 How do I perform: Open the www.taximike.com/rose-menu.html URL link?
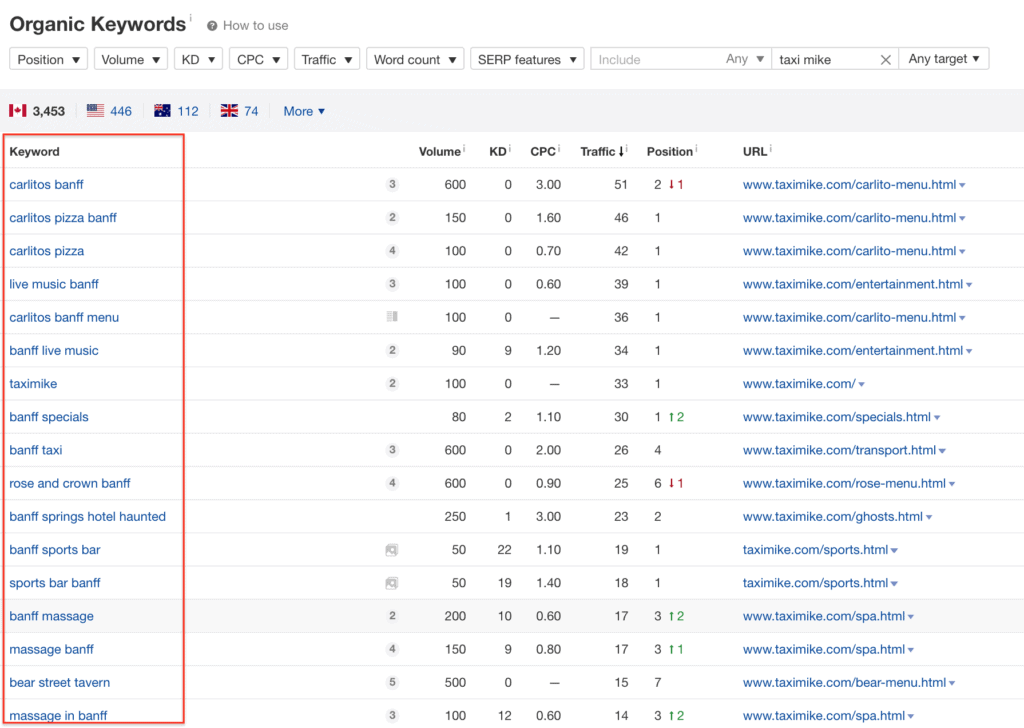tap(844, 483)
